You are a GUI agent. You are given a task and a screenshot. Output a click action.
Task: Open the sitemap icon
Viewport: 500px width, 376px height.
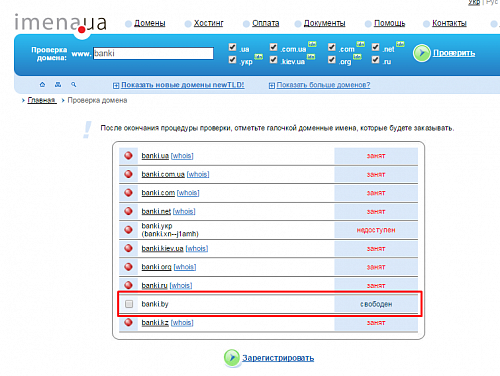click(x=58, y=85)
